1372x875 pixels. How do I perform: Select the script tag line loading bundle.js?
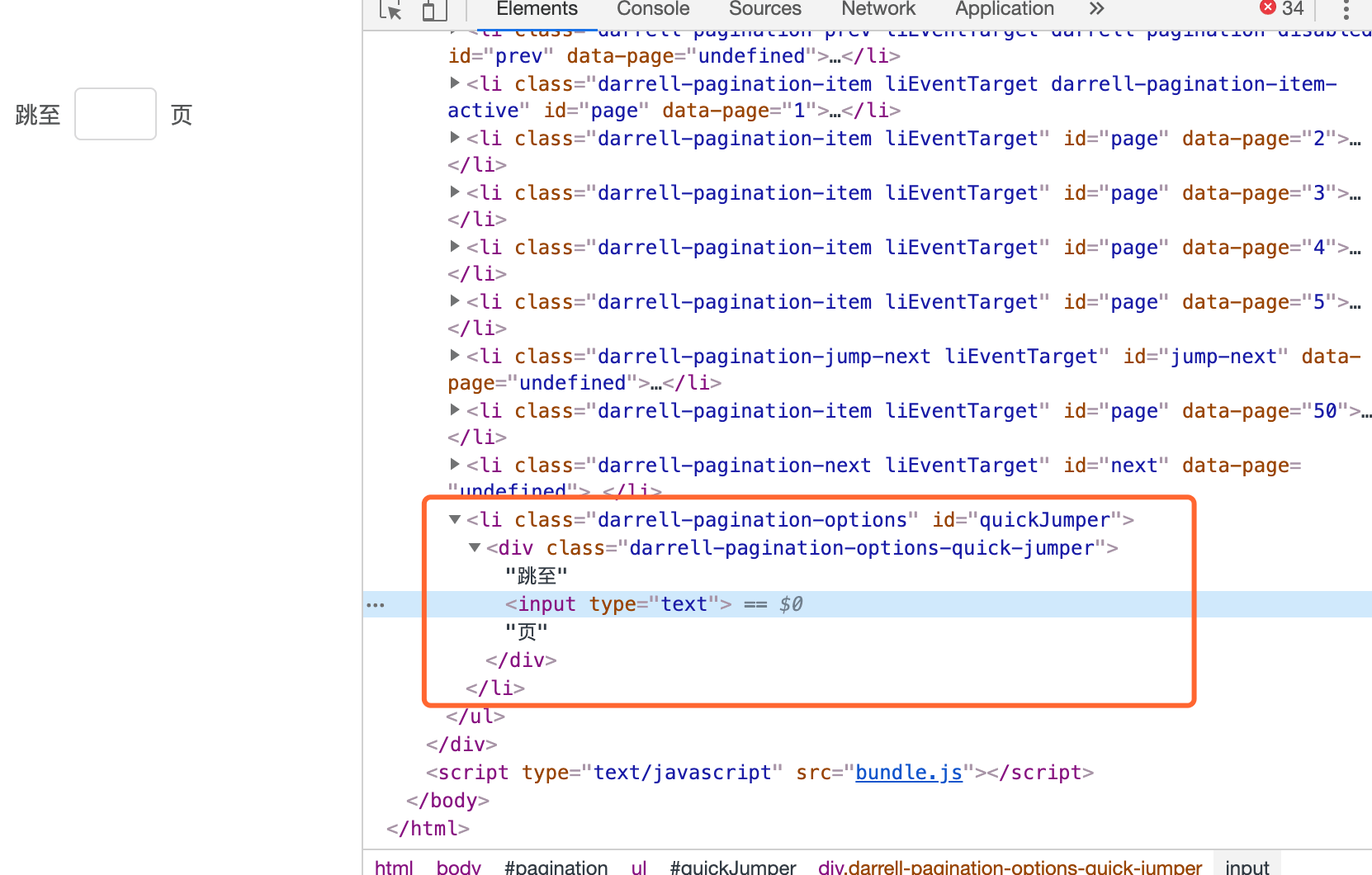tap(759, 773)
